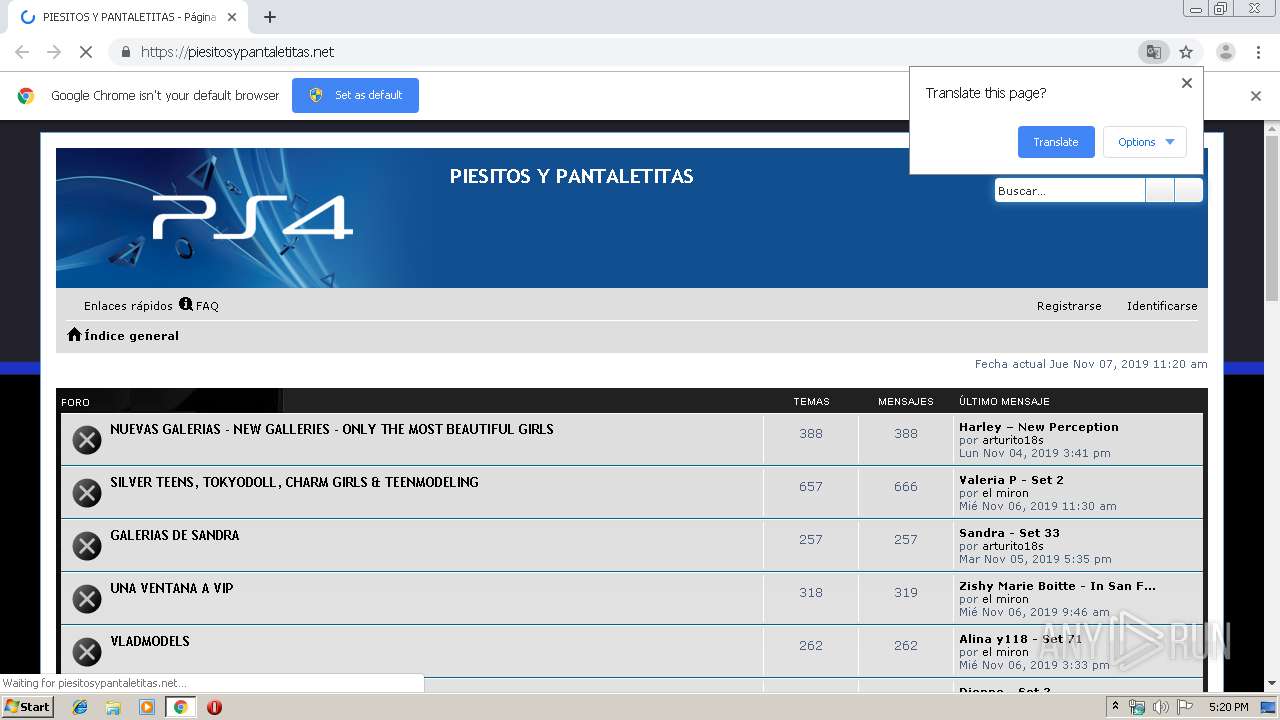Click the red security icon in taskbar
This screenshot has width=1280, height=720.
214,707
